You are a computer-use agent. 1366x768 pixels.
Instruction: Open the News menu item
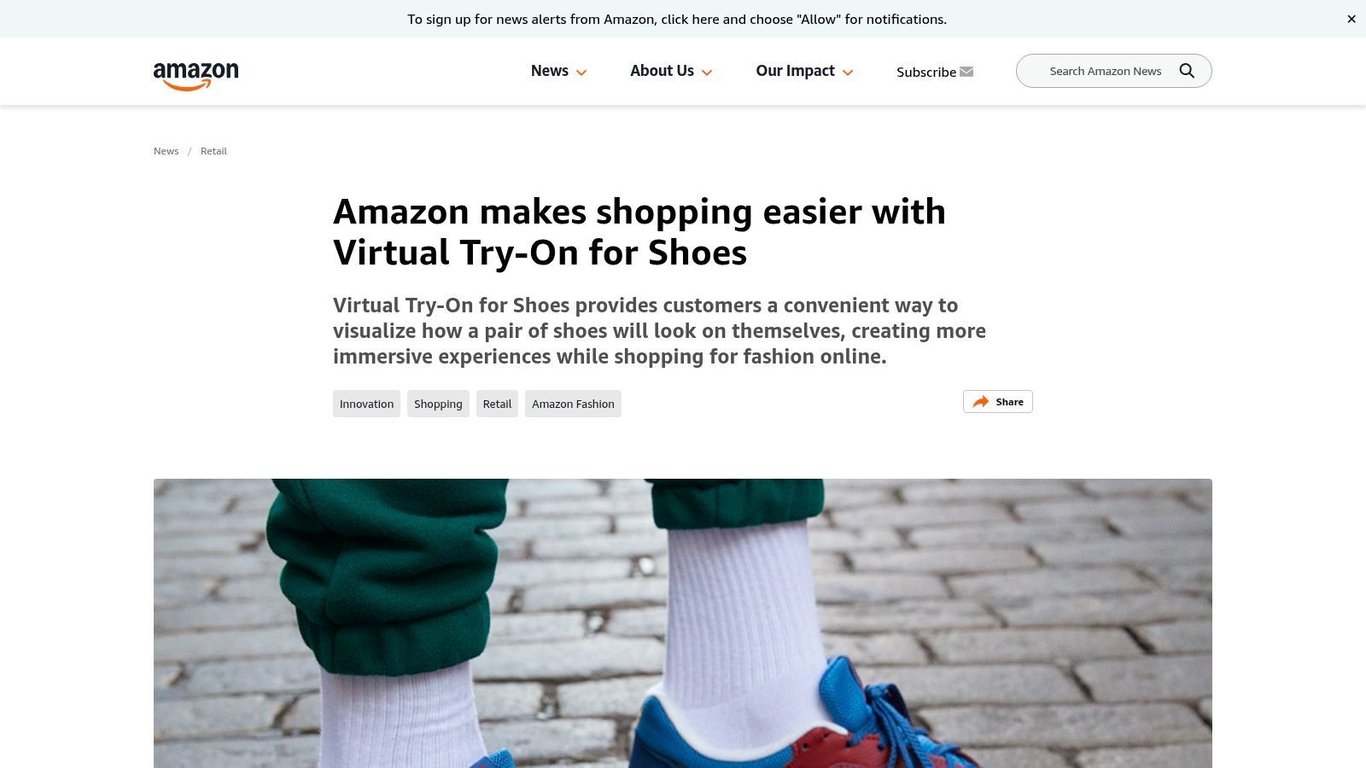coord(549,71)
